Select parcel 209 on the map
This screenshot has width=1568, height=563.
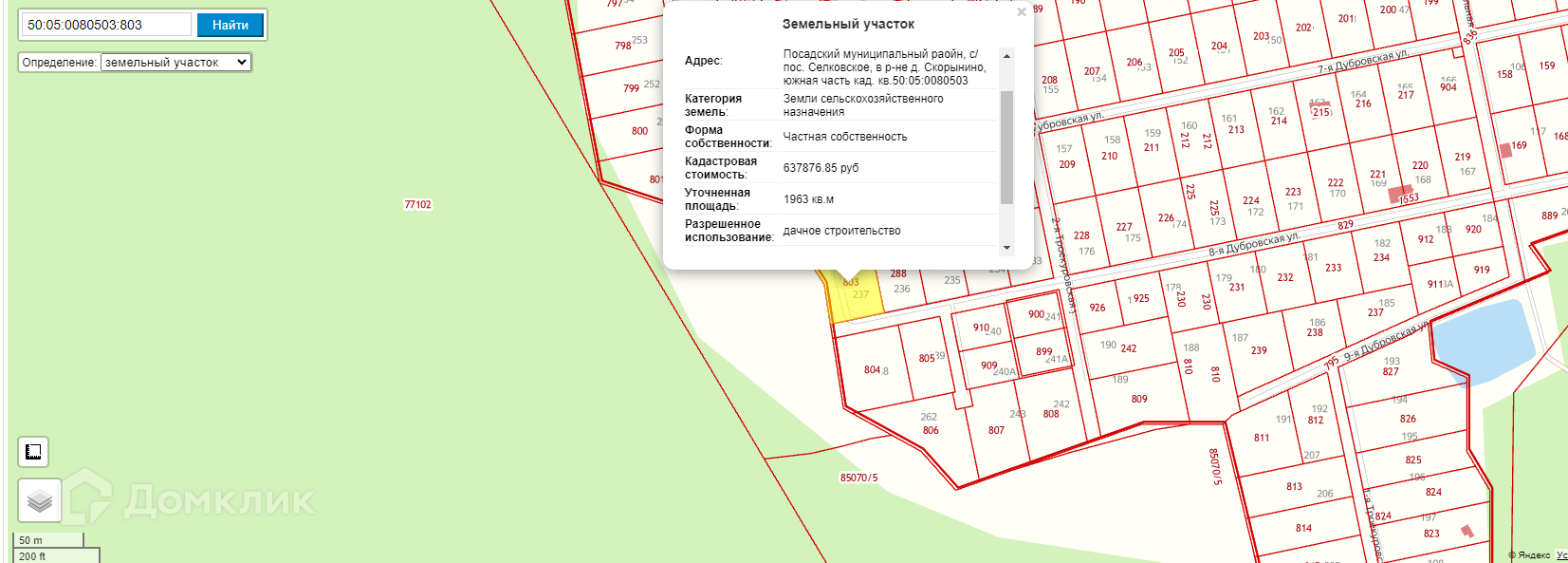coord(1067,164)
